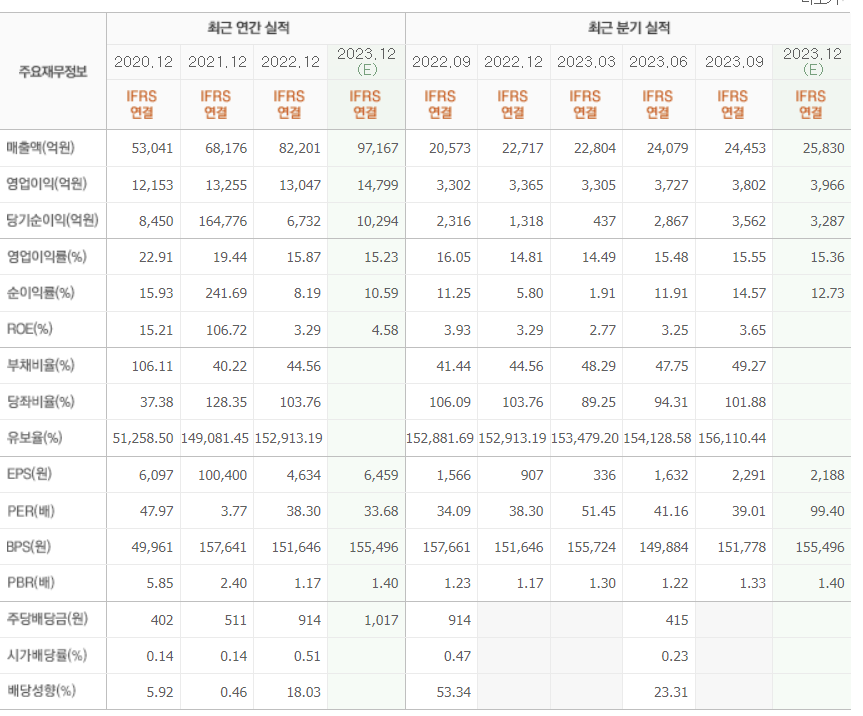The width and height of the screenshot is (863, 716).
Task: Click the EPS(원) row label
Action: [29, 474]
